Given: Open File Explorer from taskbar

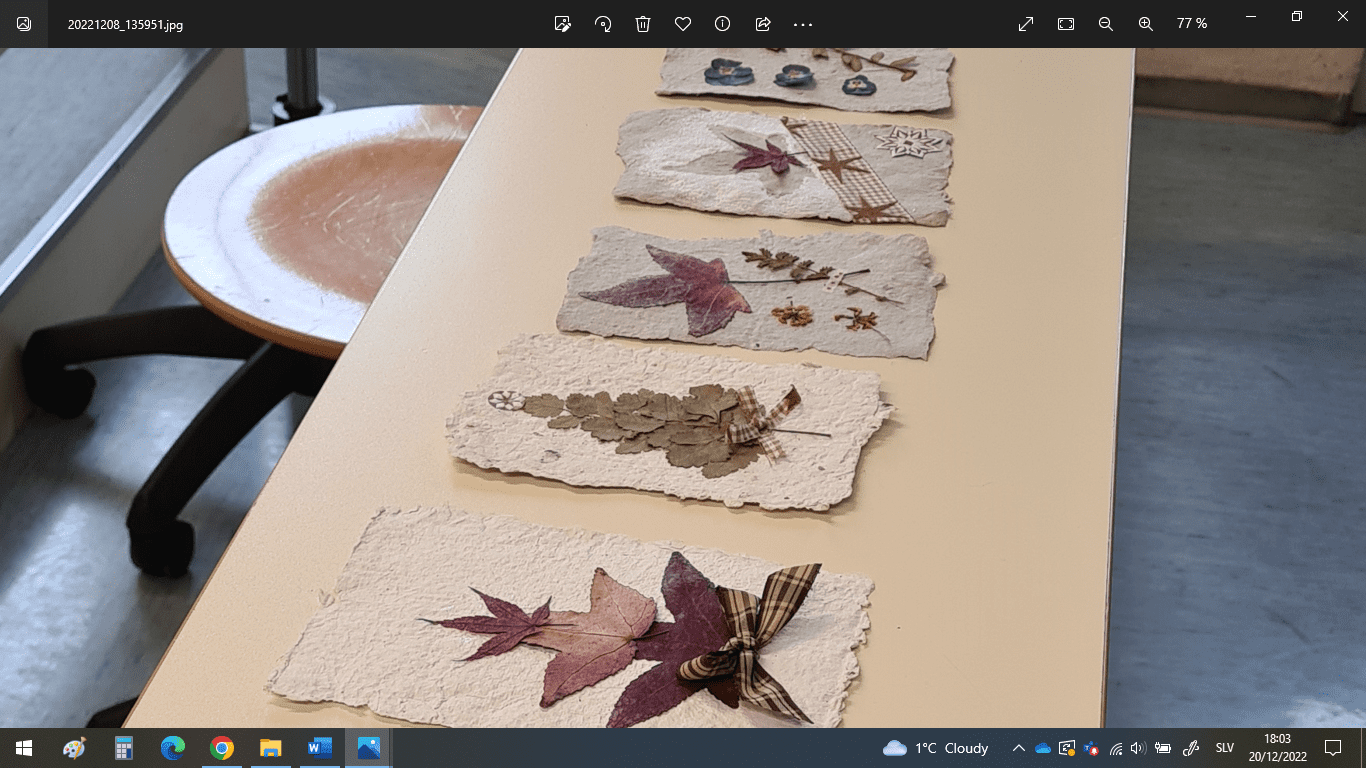Looking at the screenshot, I should pos(271,748).
